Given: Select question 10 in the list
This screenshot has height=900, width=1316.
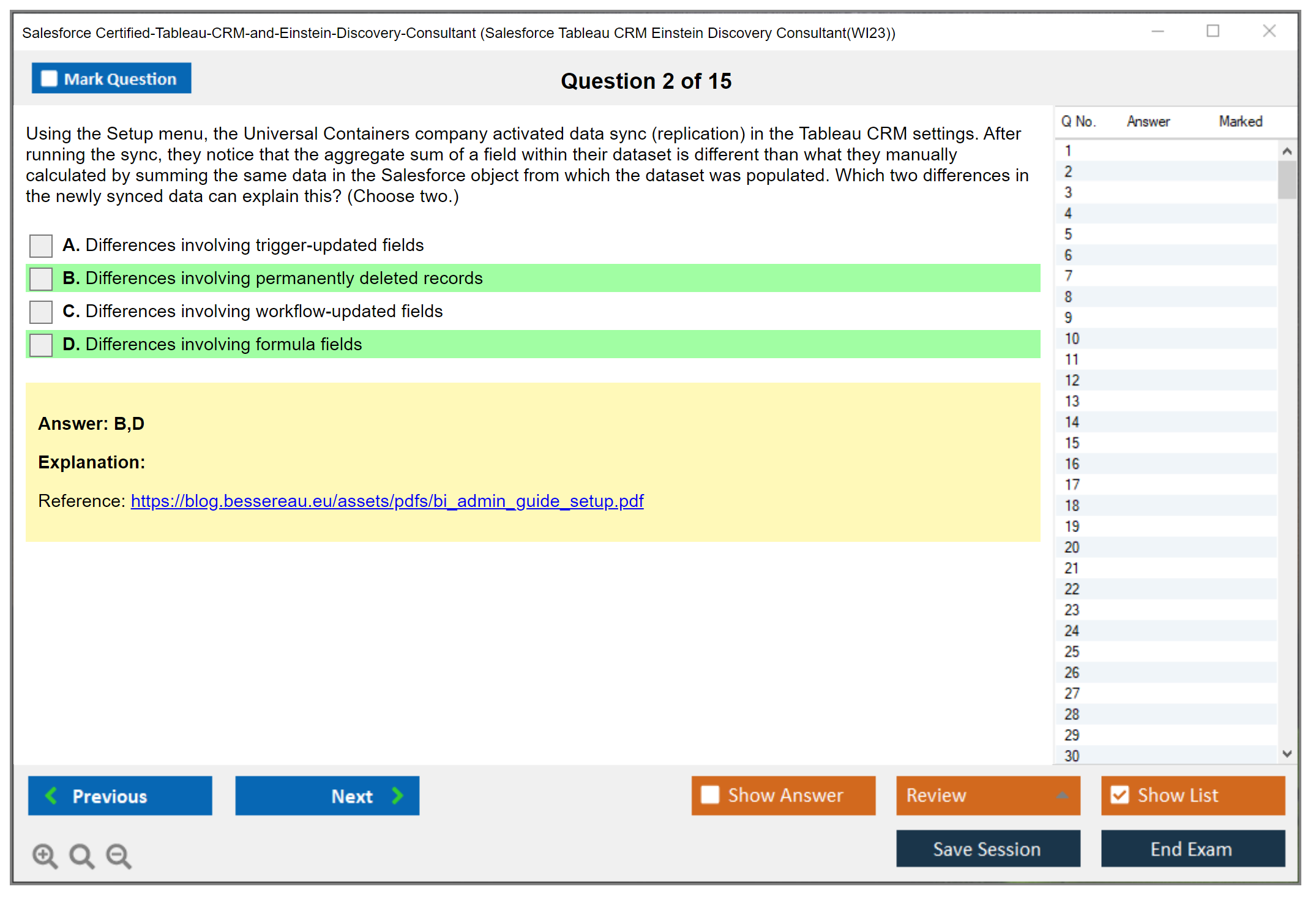Looking at the screenshot, I should click(x=1072, y=339).
